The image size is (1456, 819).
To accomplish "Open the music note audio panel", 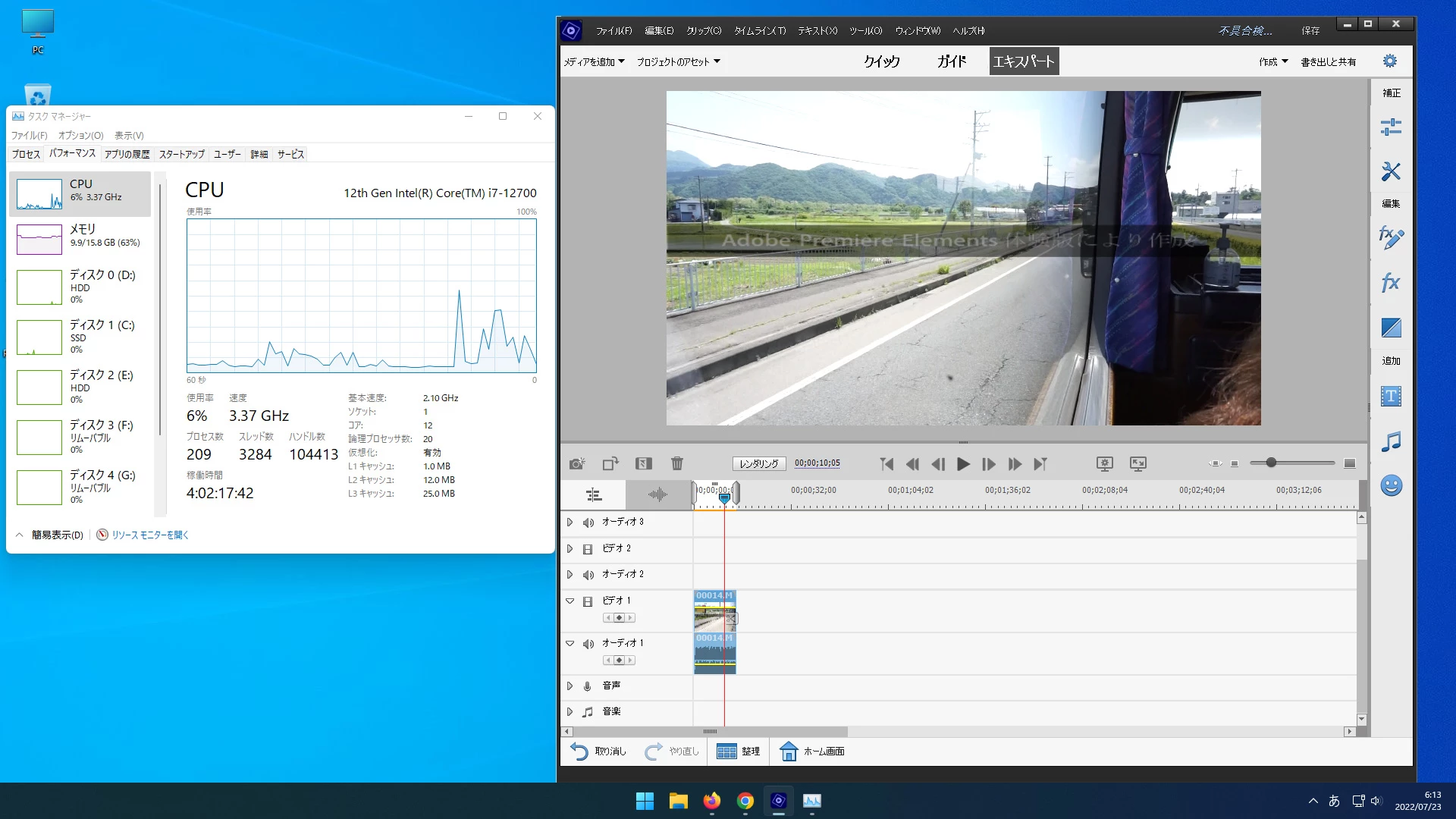I will (1390, 441).
